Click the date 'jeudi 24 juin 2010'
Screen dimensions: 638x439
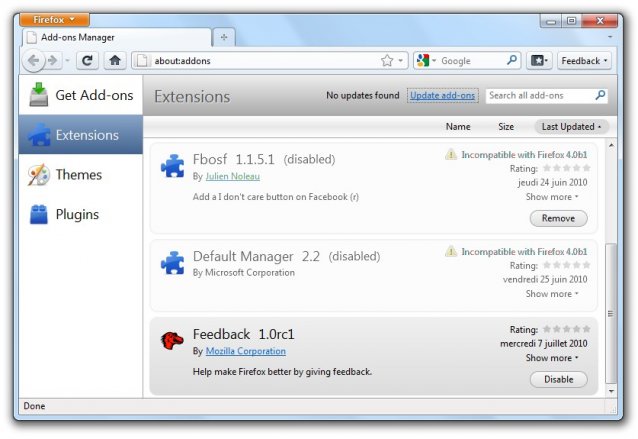tap(553, 182)
